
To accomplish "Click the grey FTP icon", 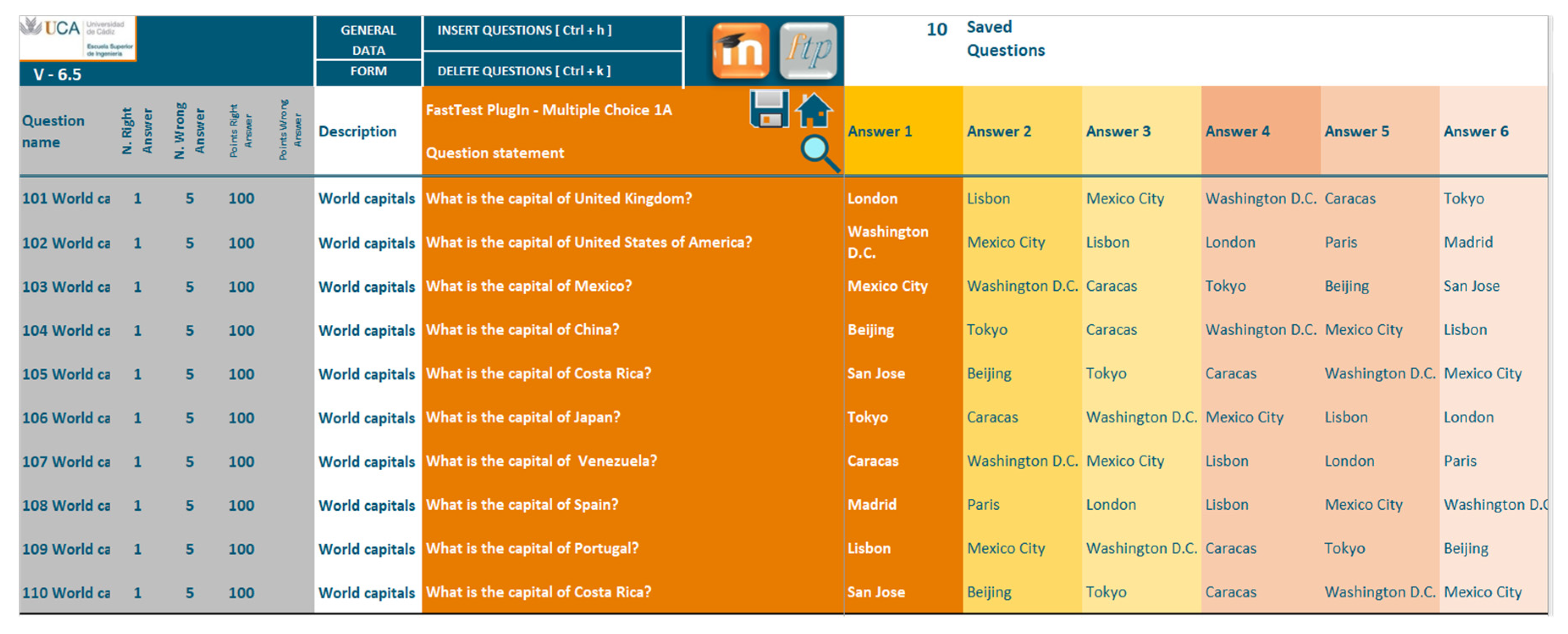I will (808, 50).
